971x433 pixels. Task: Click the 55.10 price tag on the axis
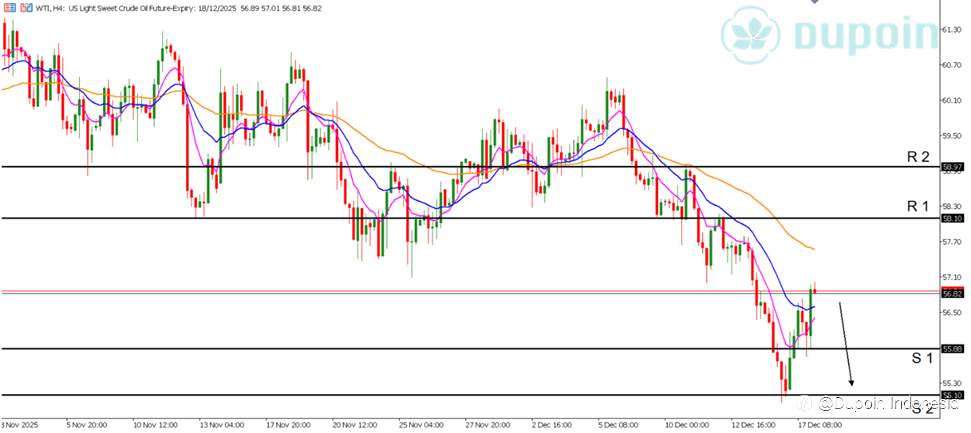tap(951, 395)
